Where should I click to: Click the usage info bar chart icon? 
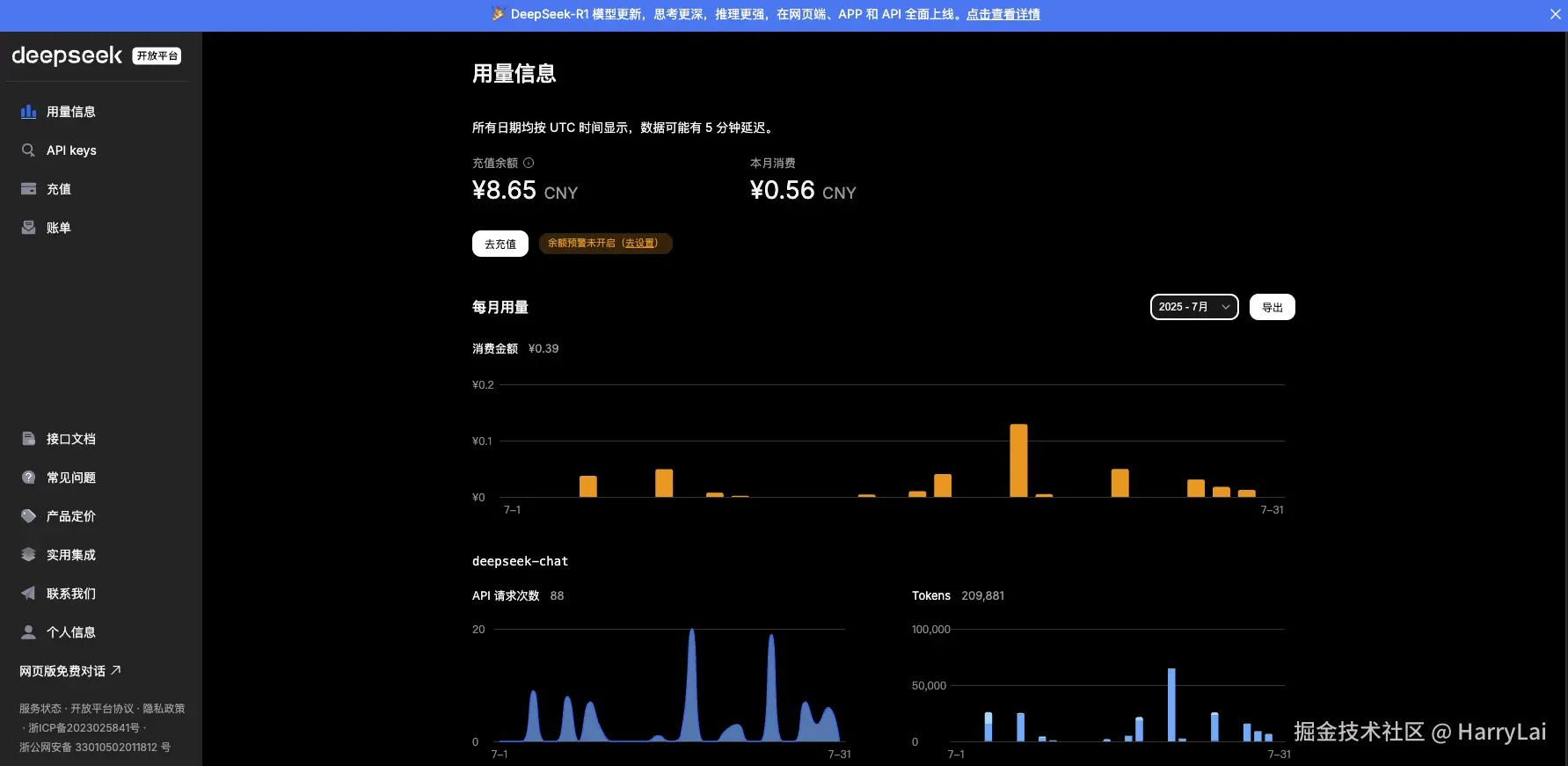(x=28, y=112)
